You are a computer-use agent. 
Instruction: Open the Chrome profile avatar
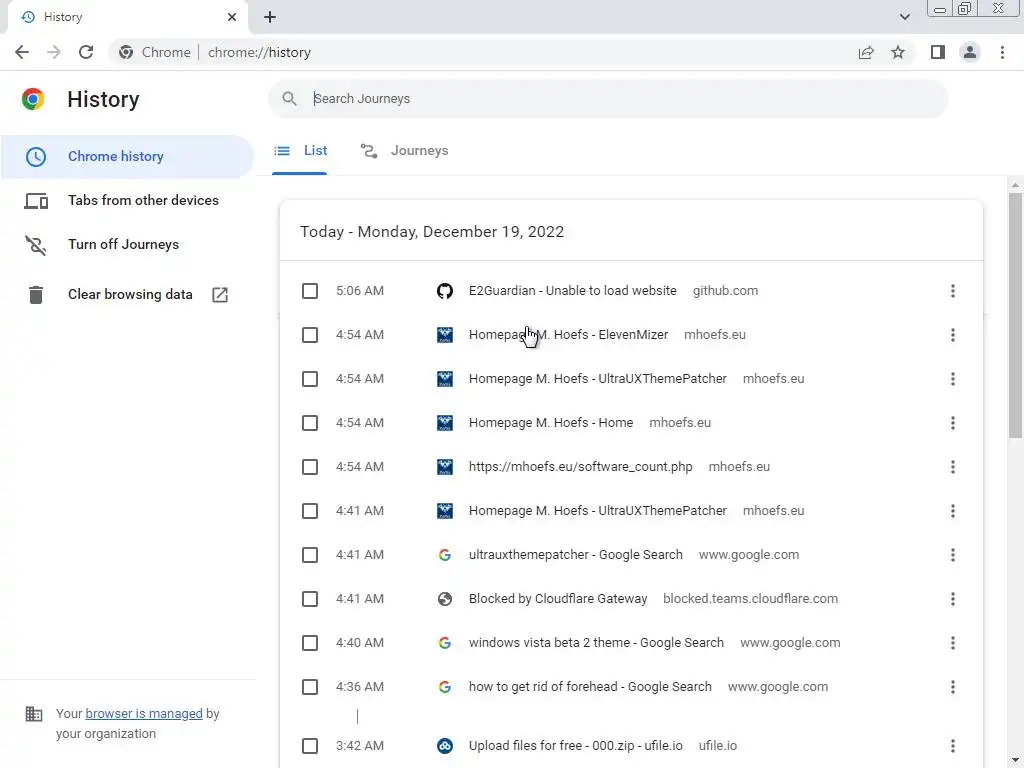(x=969, y=52)
